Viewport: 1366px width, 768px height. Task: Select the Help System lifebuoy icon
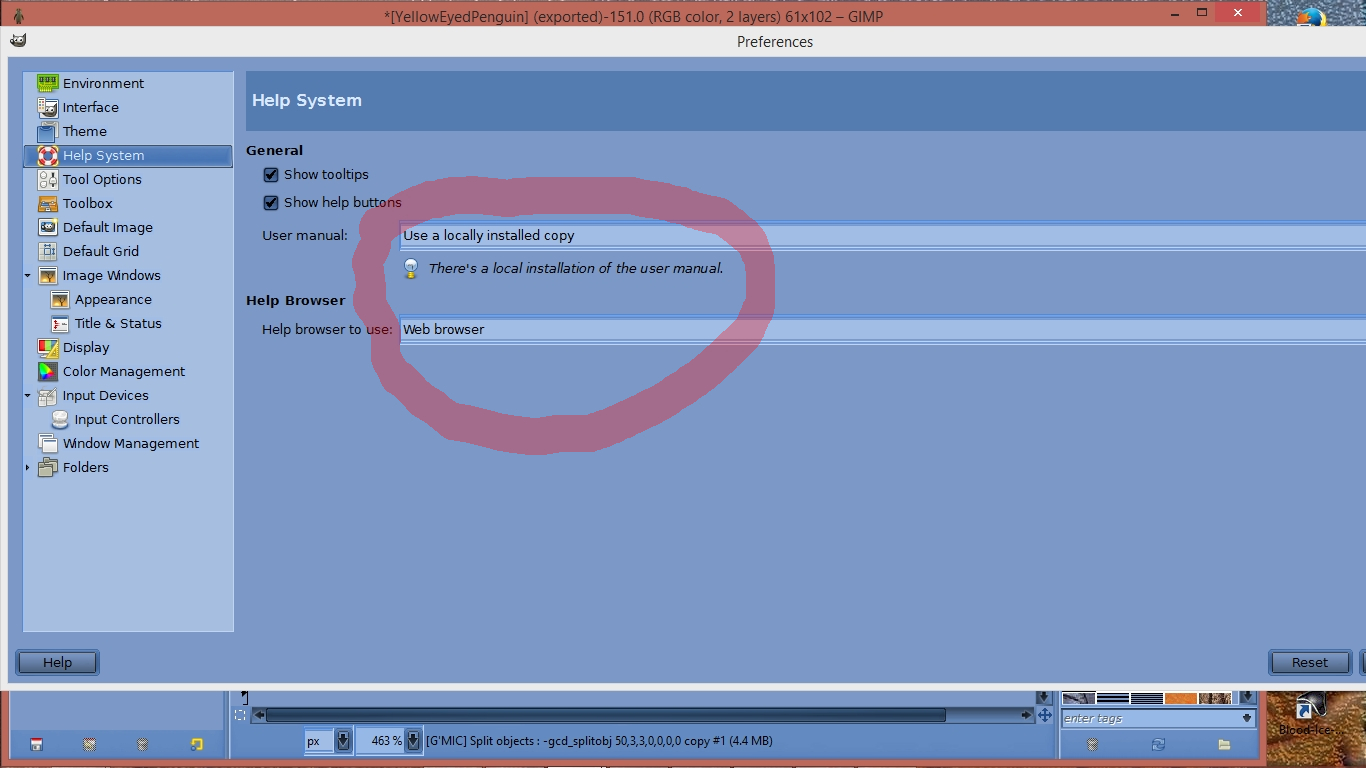[48, 155]
